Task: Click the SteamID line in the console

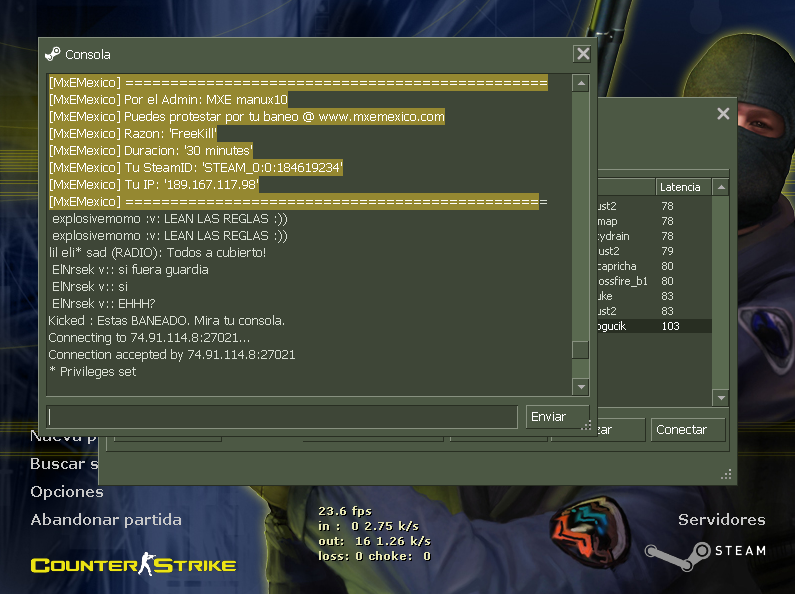Action: (x=196, y=168)
